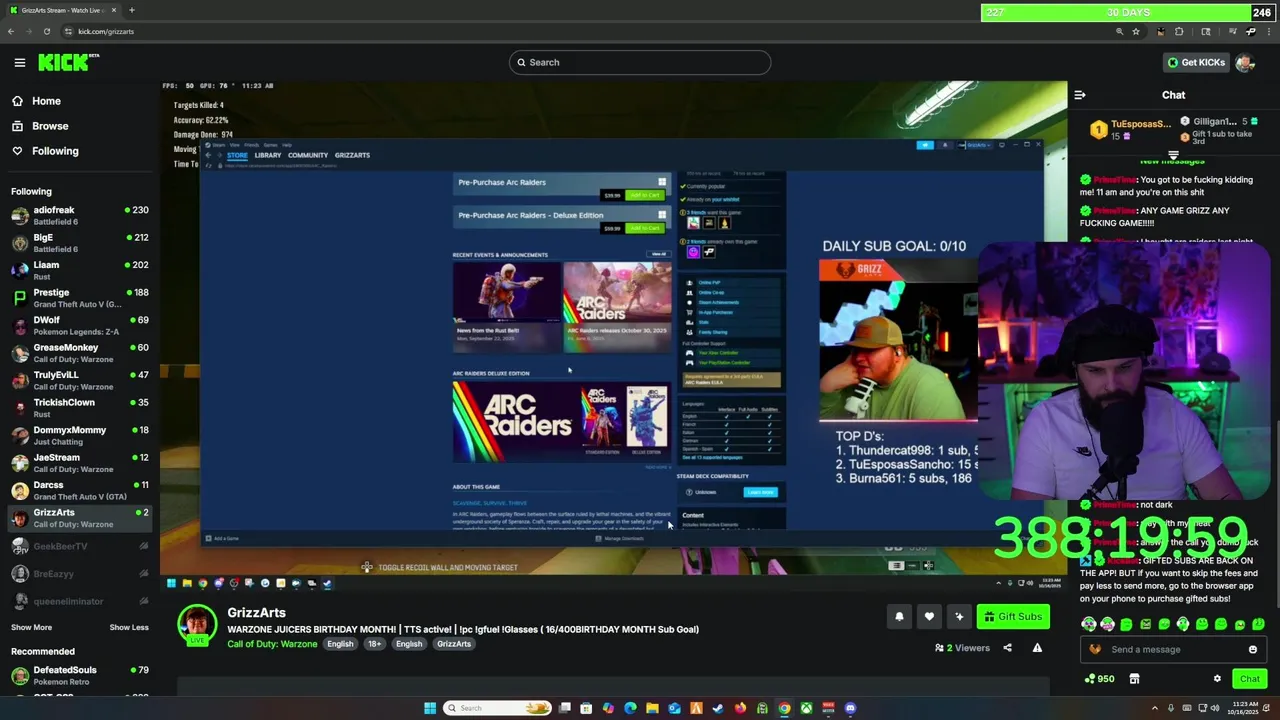This screenshot has height=720, width=1280.
Task: Click the Kick search field
Action: 640,62
